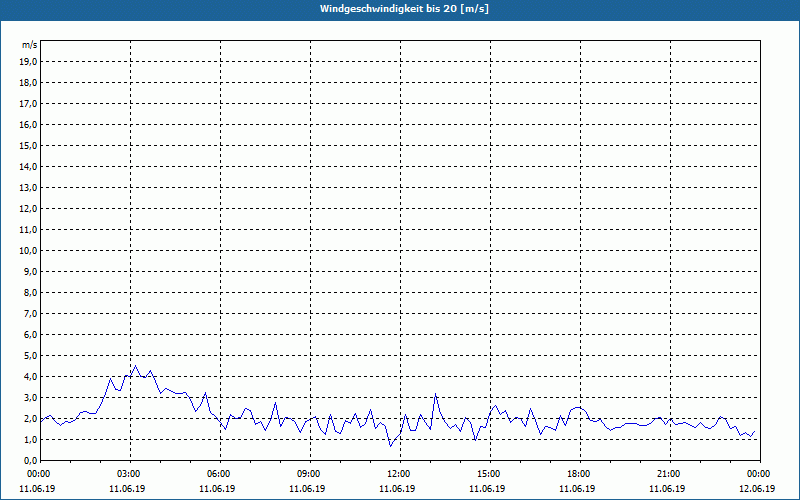Screen dimensions: 800x500
Task: Click the 17,0 y-axis label
Action: point(28,104)
